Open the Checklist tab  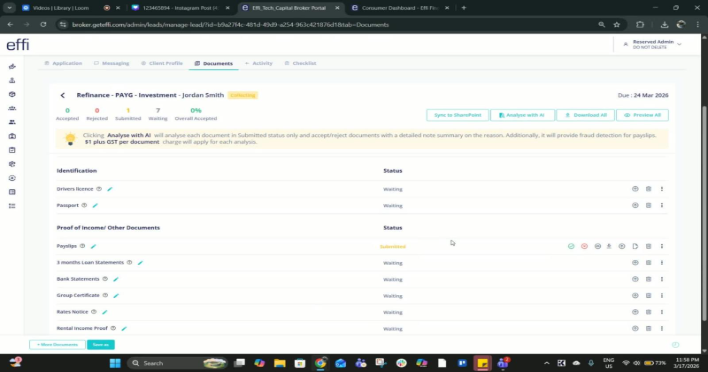pyautogui.click(x=300, y=64)
